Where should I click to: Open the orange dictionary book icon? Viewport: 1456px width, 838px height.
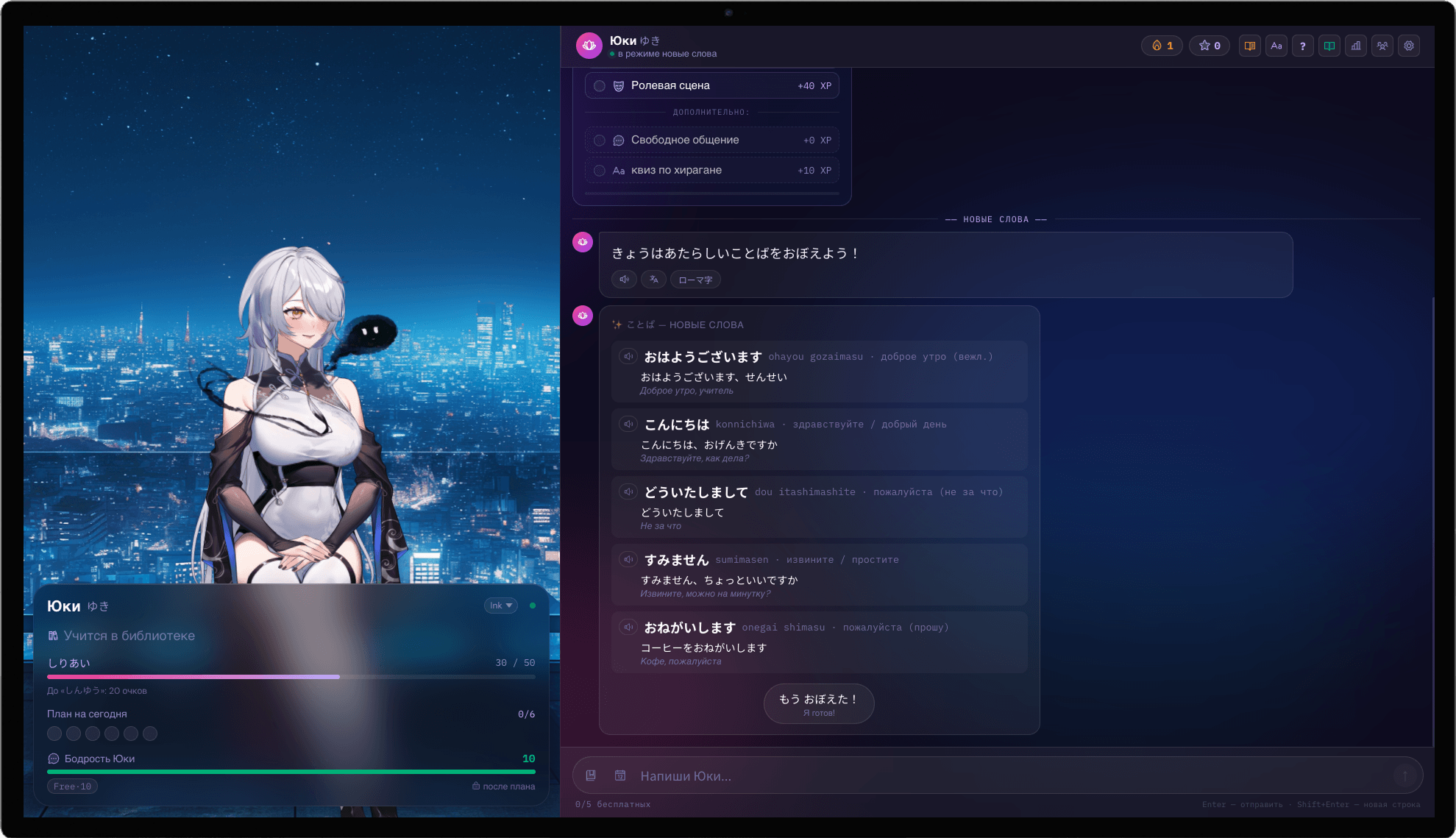(x=1249, y=46)
